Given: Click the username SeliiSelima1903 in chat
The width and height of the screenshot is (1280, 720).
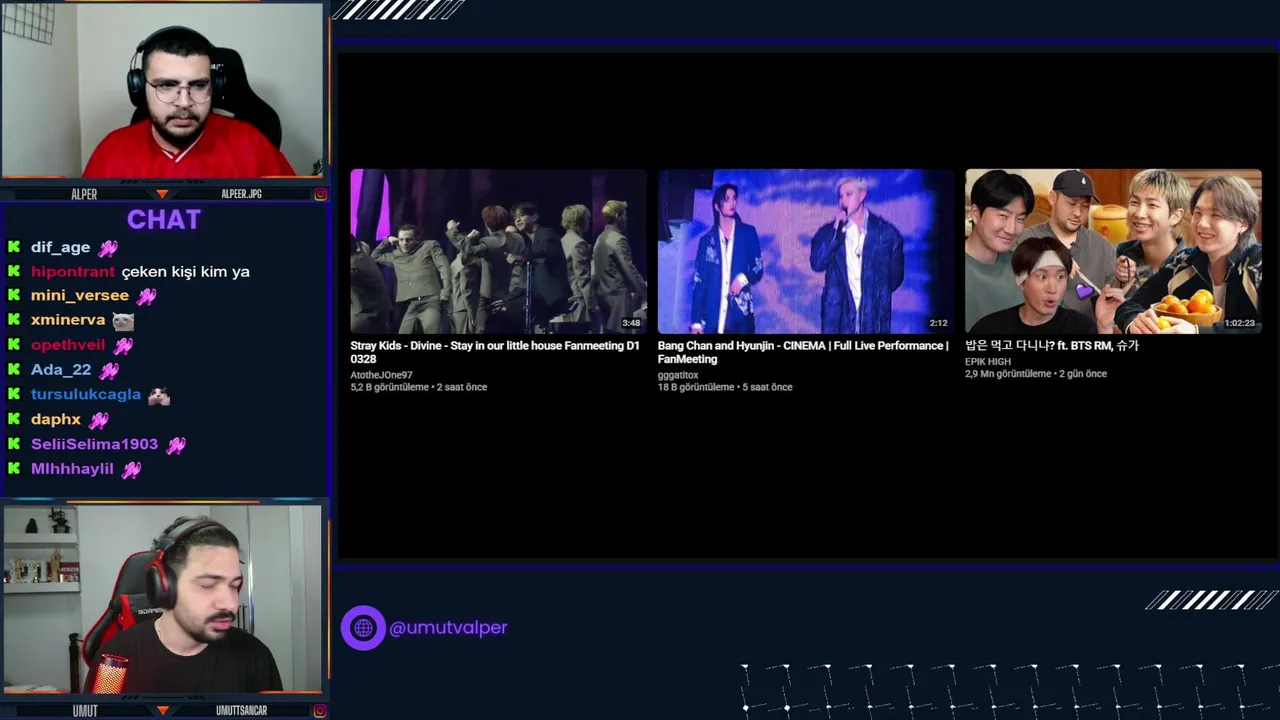Looking at the screenshot, I should pos(94,444).
